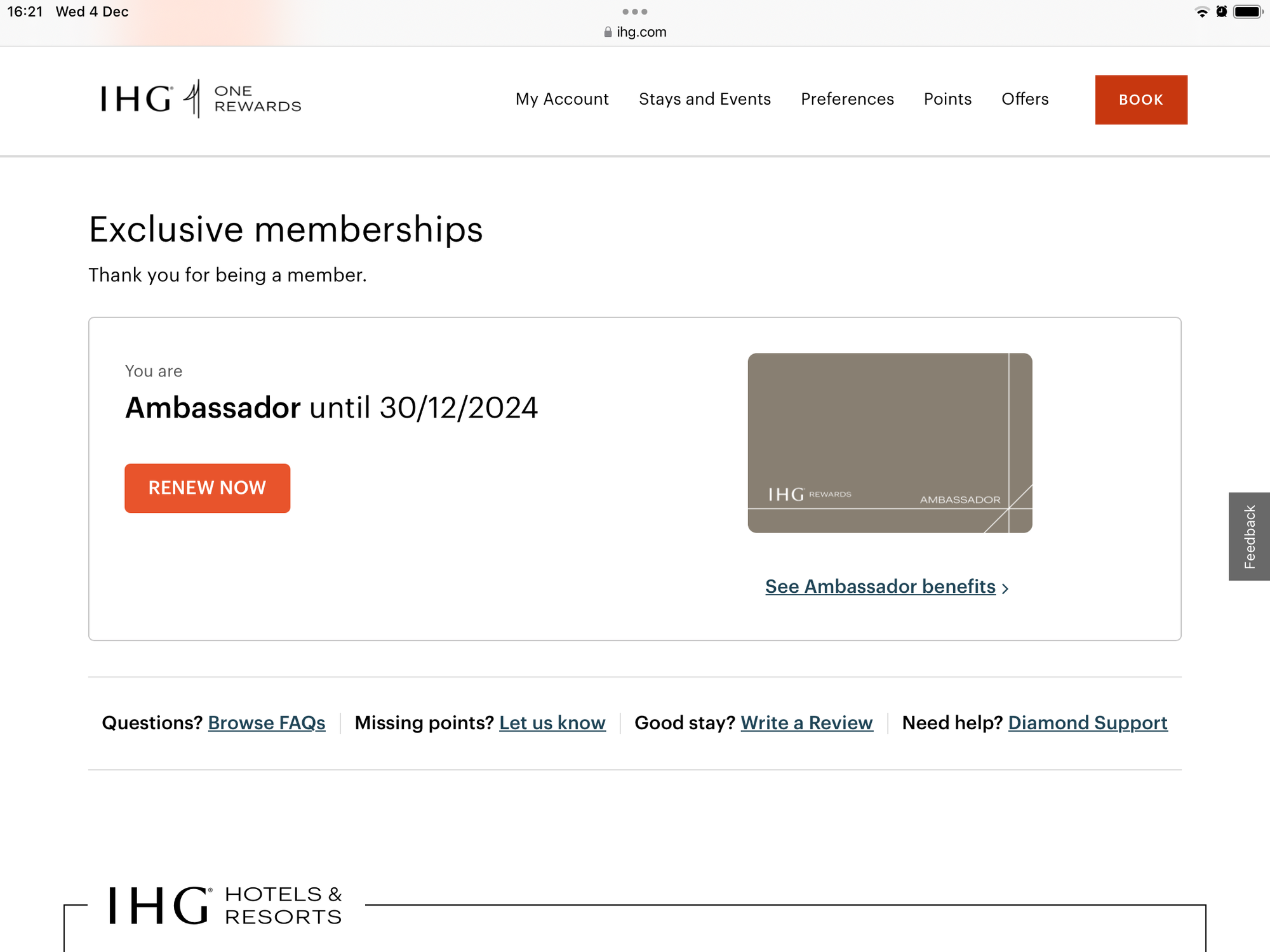Tap the padlock icon beside ihg.com
The width and height of the screenshot is (1270, 952).
pyautogui.click(x=608, y=32)
